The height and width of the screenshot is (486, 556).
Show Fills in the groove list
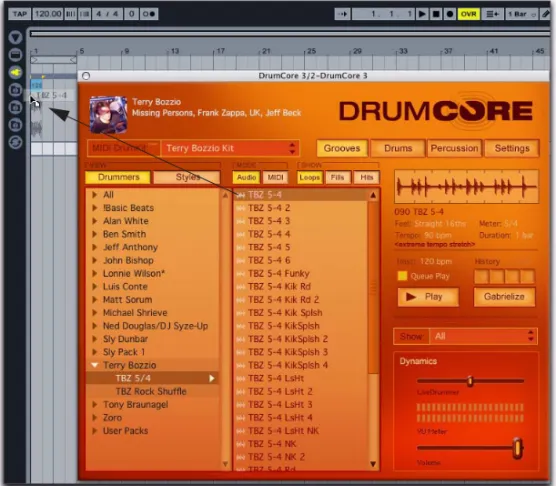(x=337, y=177)
